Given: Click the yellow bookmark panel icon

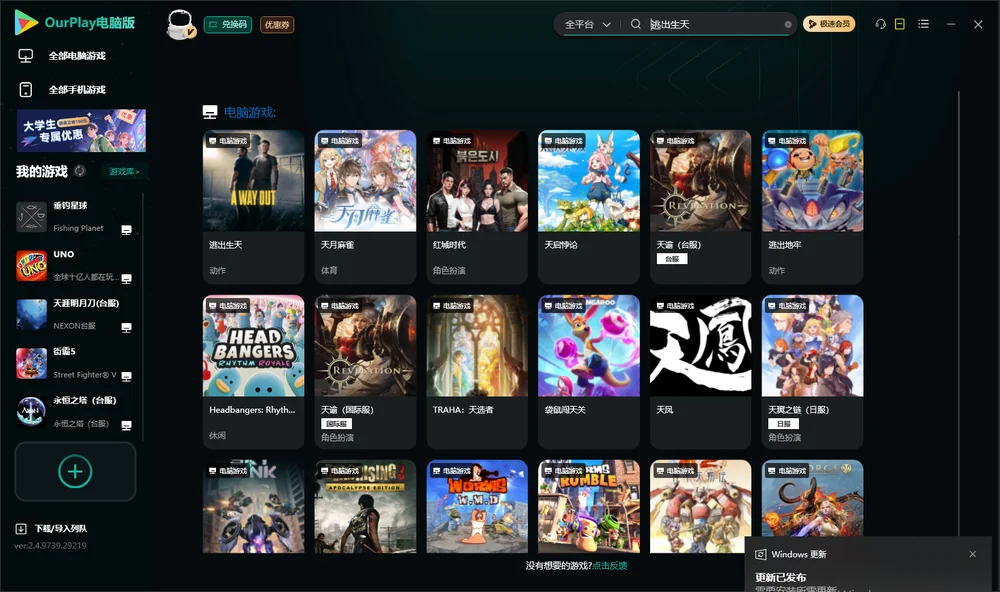Looking at the screenshot, I should point(900,24).
